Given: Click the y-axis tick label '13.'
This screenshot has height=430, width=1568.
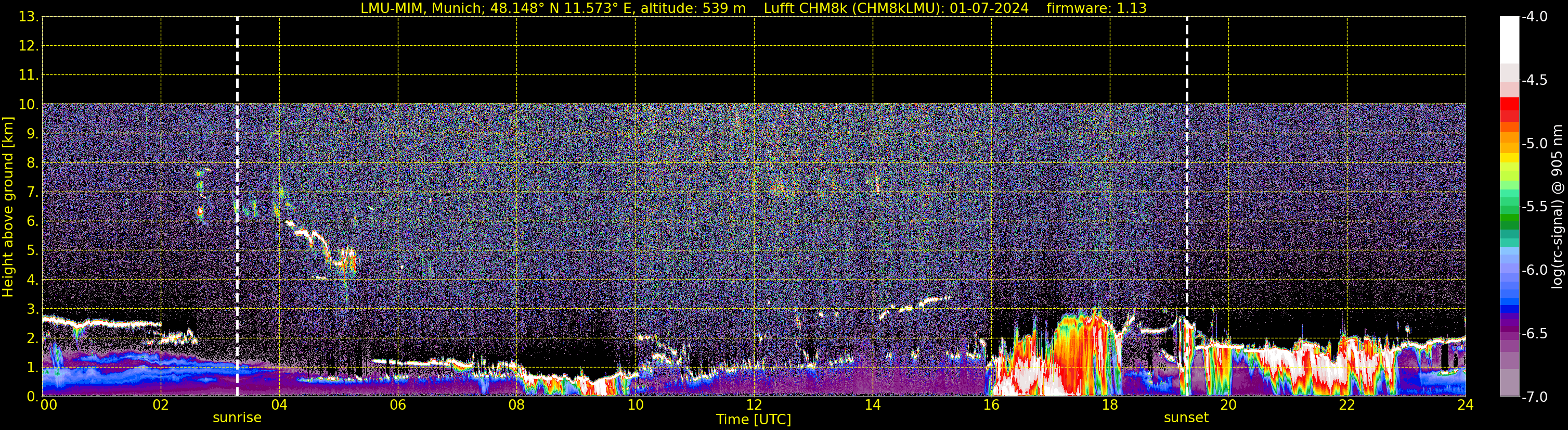Looking at the screenshot, I should tap(28, 17).
